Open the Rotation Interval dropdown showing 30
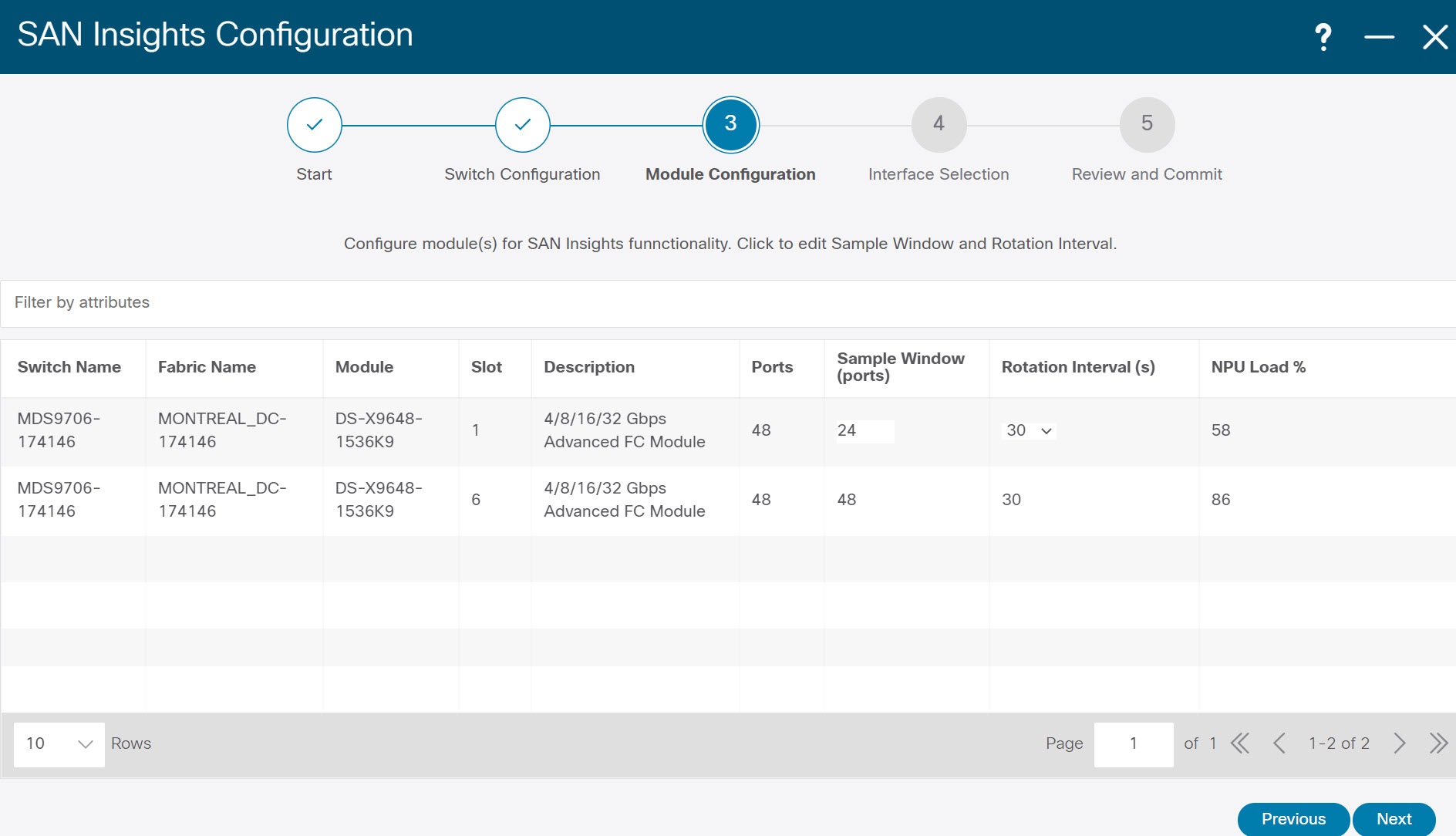 point(1028,430)
